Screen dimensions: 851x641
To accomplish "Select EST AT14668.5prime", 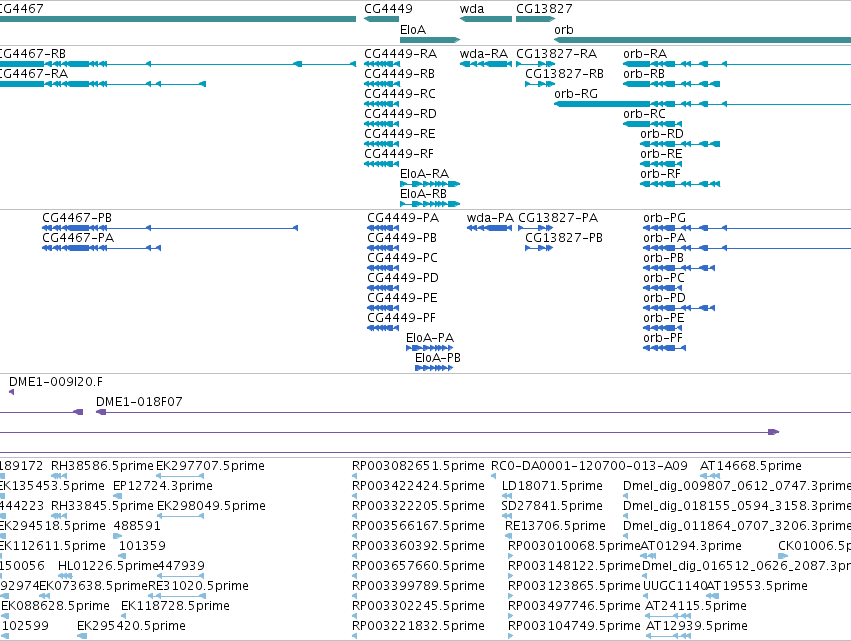I will click(x=710, y=476).
